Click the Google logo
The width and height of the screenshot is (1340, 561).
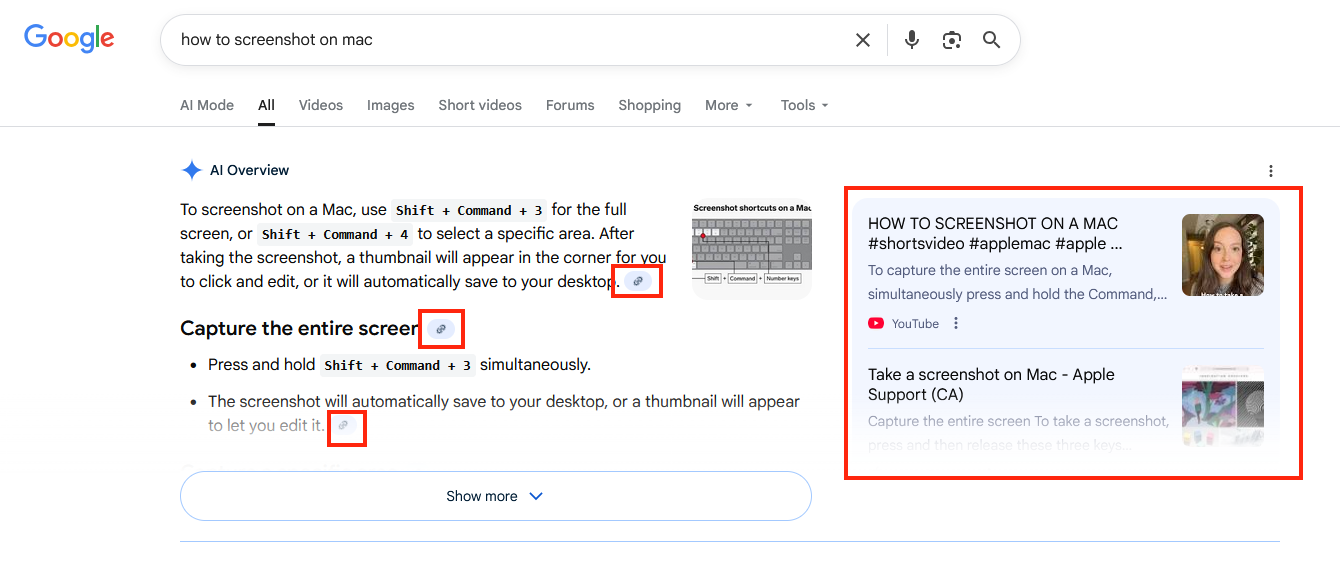[x=69, y=39]
